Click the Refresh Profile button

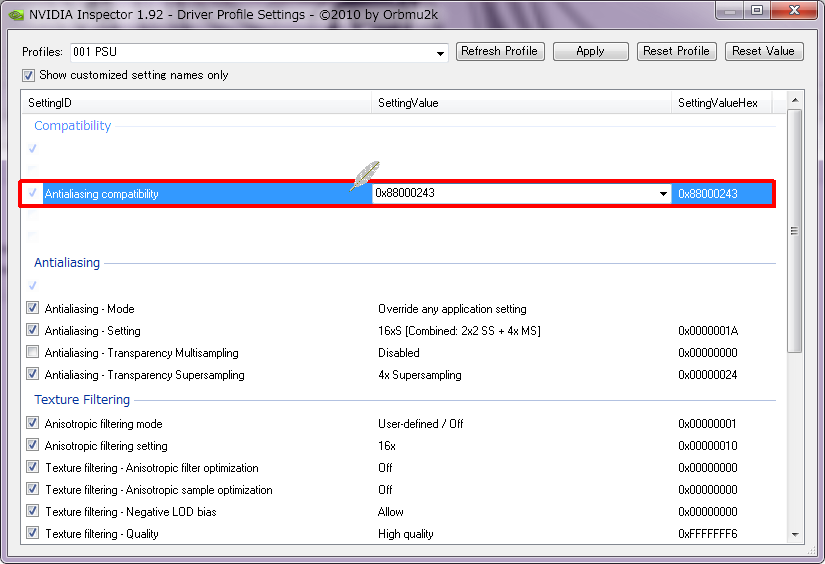[x=500, y=52]
